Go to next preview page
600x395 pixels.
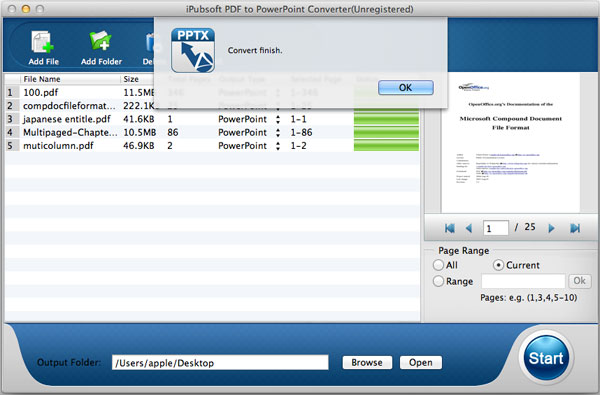[x=551, y=229]
